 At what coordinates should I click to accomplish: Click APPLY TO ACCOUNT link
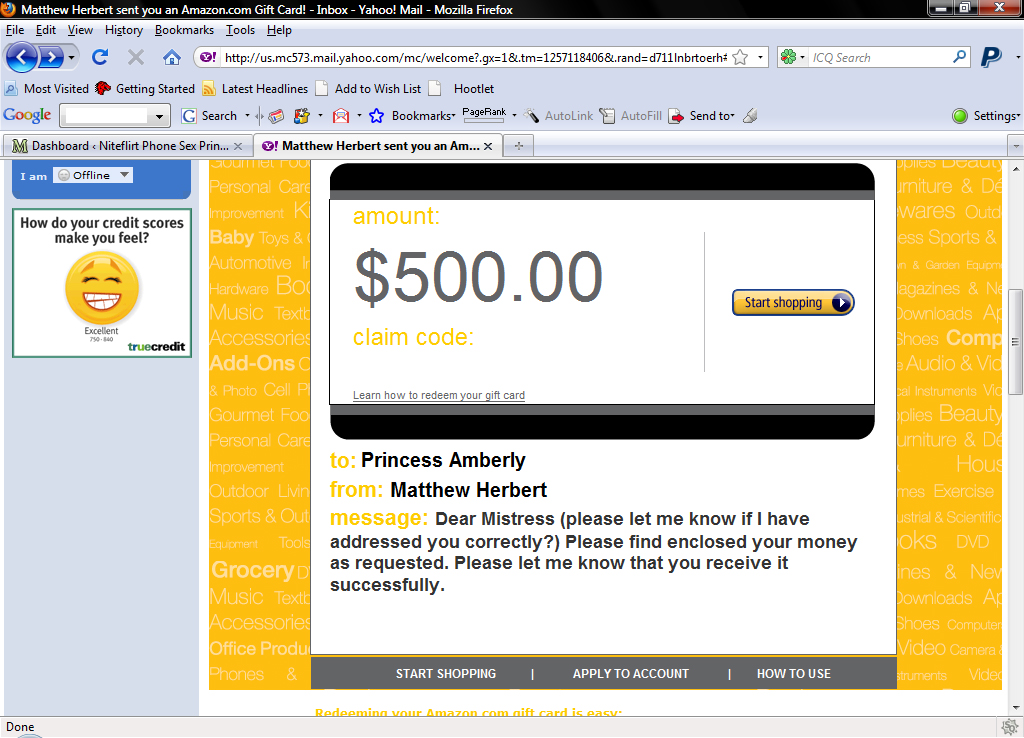point(631,674)
